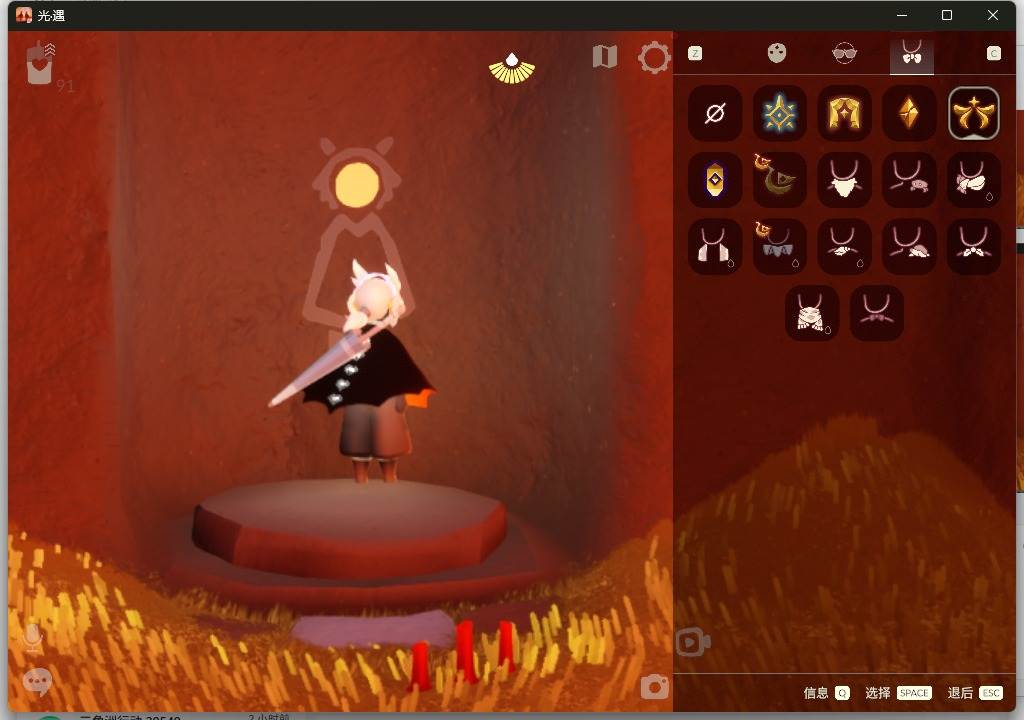
Task: Select the highlighted golden wings pendant
Action: (x=973, y=114)
